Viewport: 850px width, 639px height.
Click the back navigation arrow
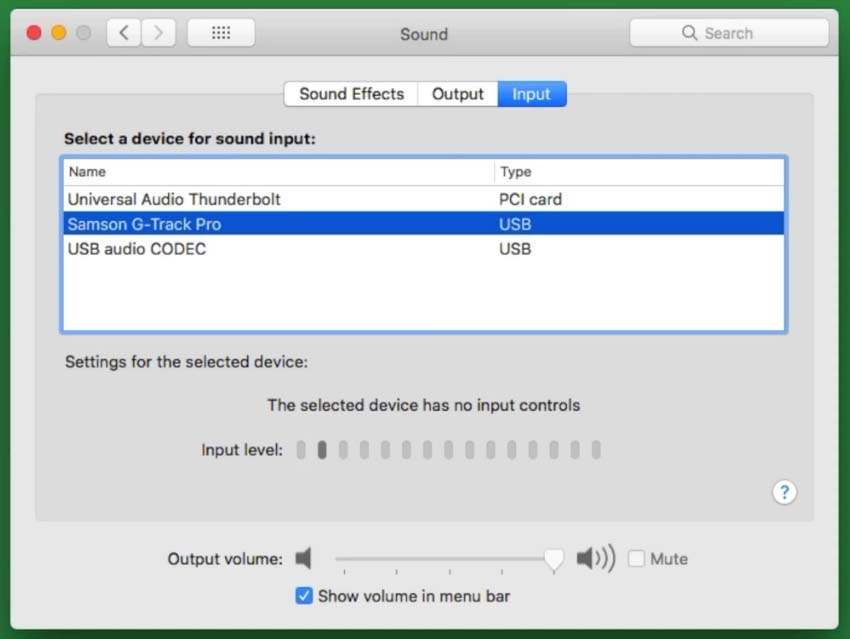[124, 33]
